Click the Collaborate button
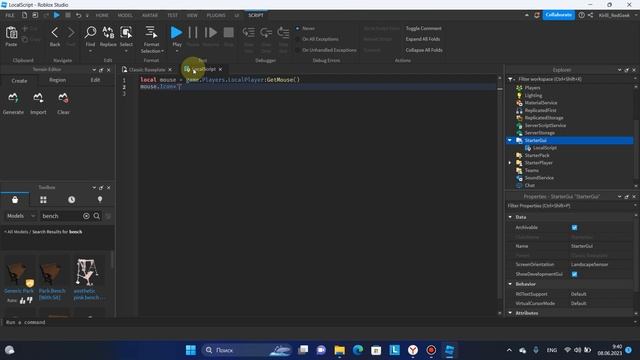The height and width of the screenshot is (360, 640). click(x=558, y=15)
